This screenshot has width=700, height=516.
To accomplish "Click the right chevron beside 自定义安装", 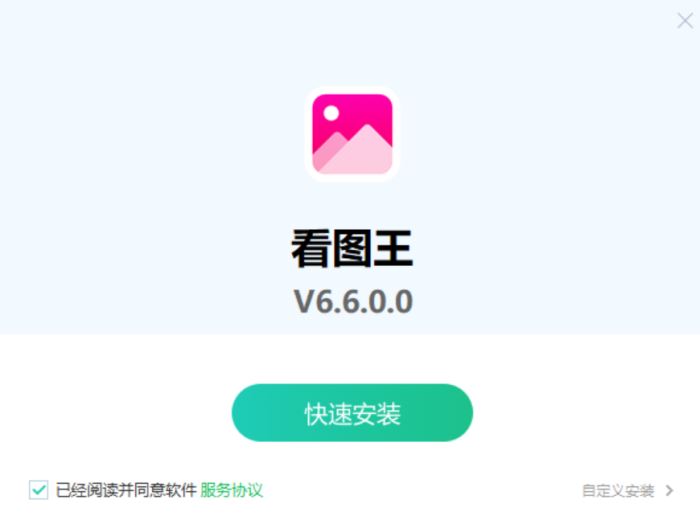I will coord(669,491).
